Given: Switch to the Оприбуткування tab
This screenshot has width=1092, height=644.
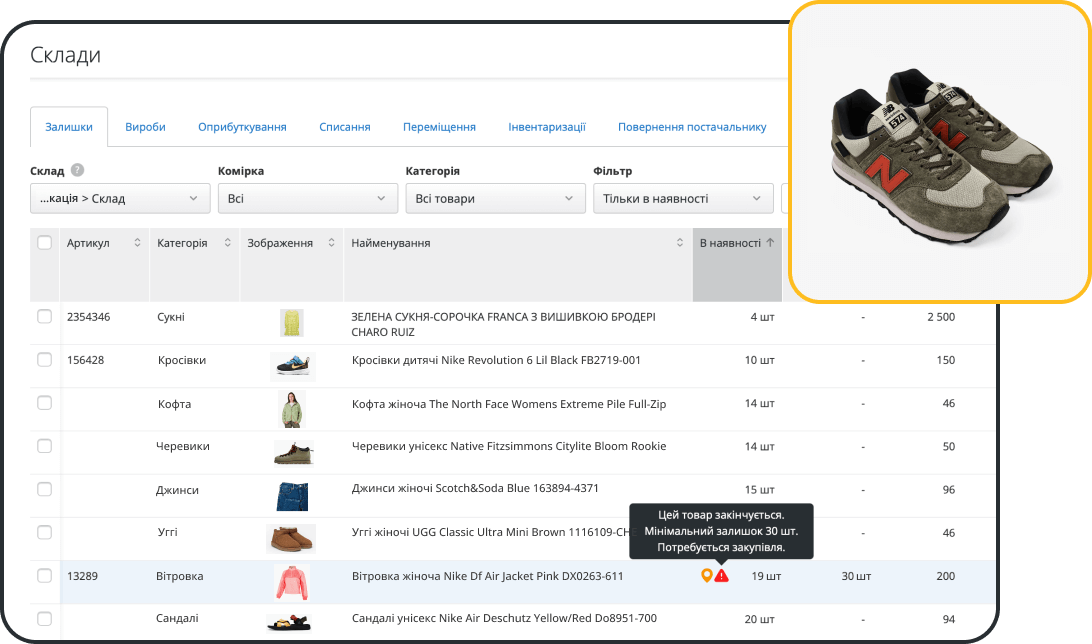Looking at the screenshot, I should [242, 127].
